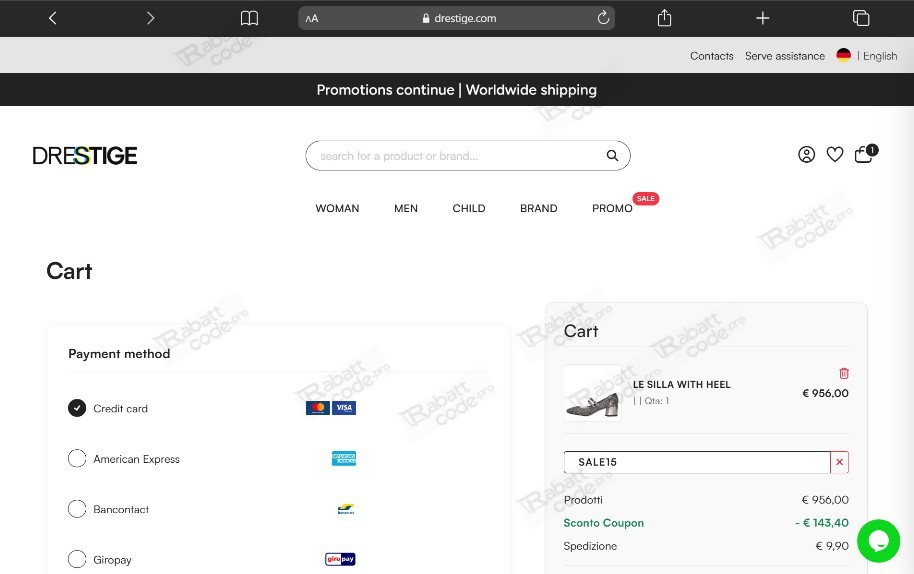
Task: Add a new tab with plus icon
Action: pos(762,18)
